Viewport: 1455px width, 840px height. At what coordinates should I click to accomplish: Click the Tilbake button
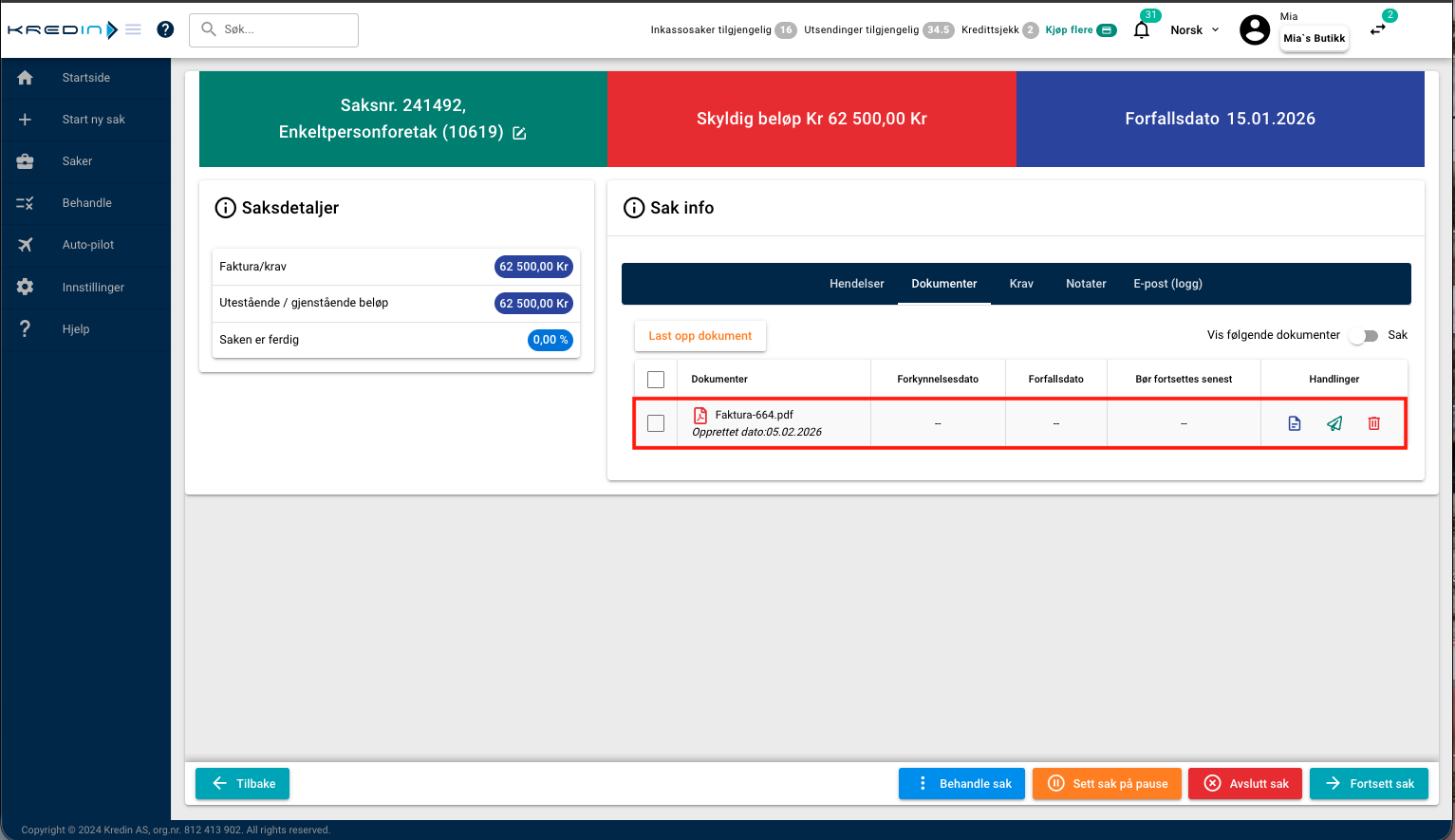[242, 784]
